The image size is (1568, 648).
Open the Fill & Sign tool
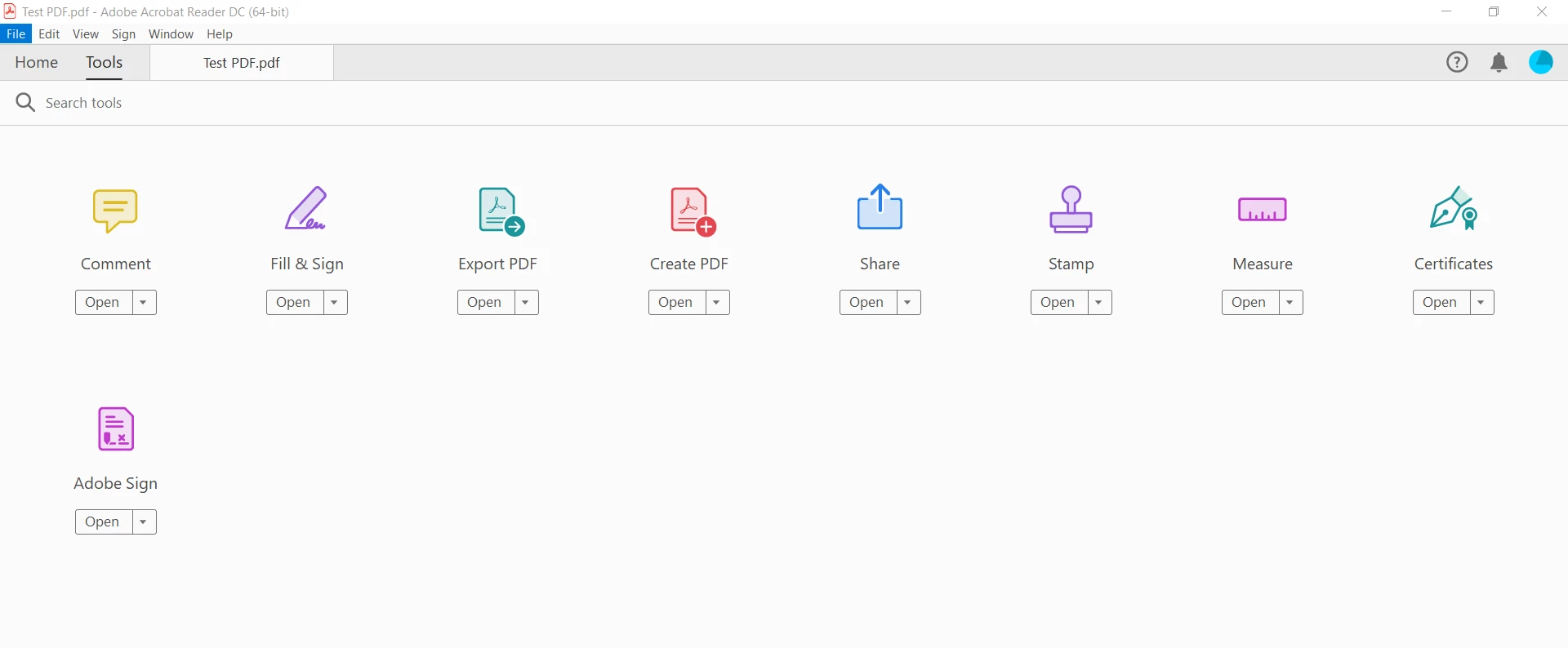click(x=294, y=302)
